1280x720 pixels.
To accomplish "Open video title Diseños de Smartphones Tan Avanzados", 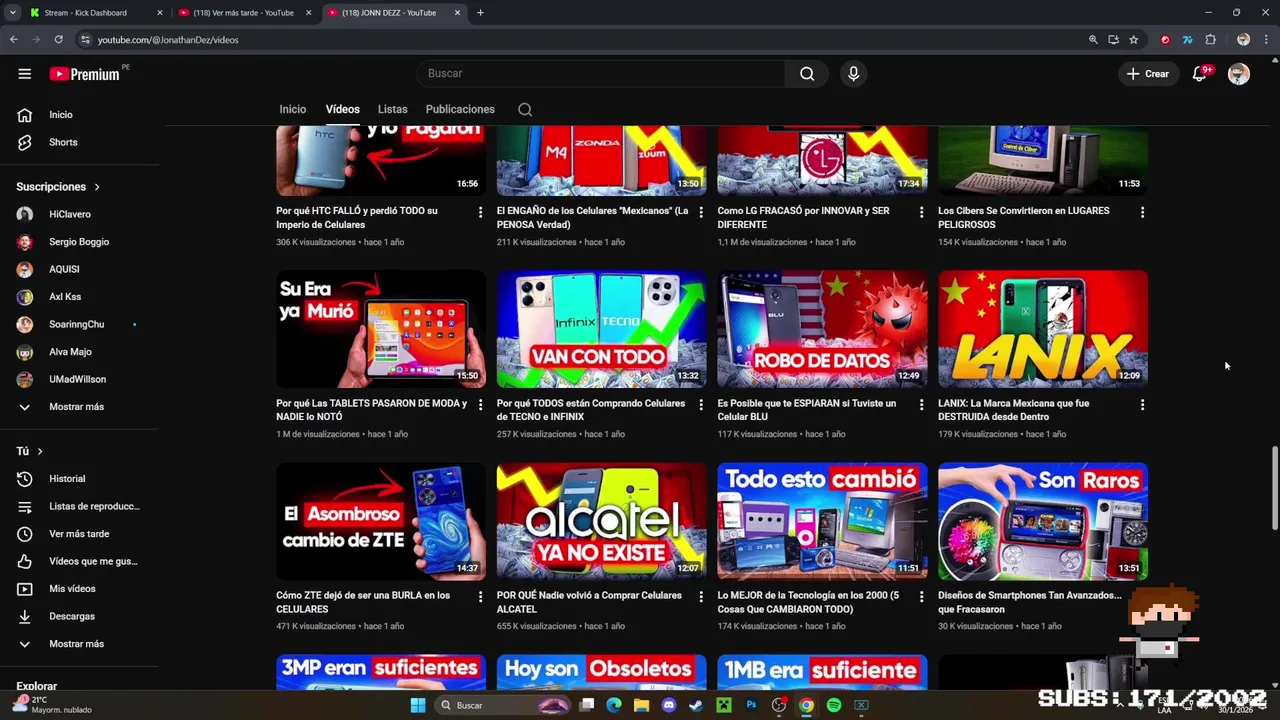I will coord(1030,602).
